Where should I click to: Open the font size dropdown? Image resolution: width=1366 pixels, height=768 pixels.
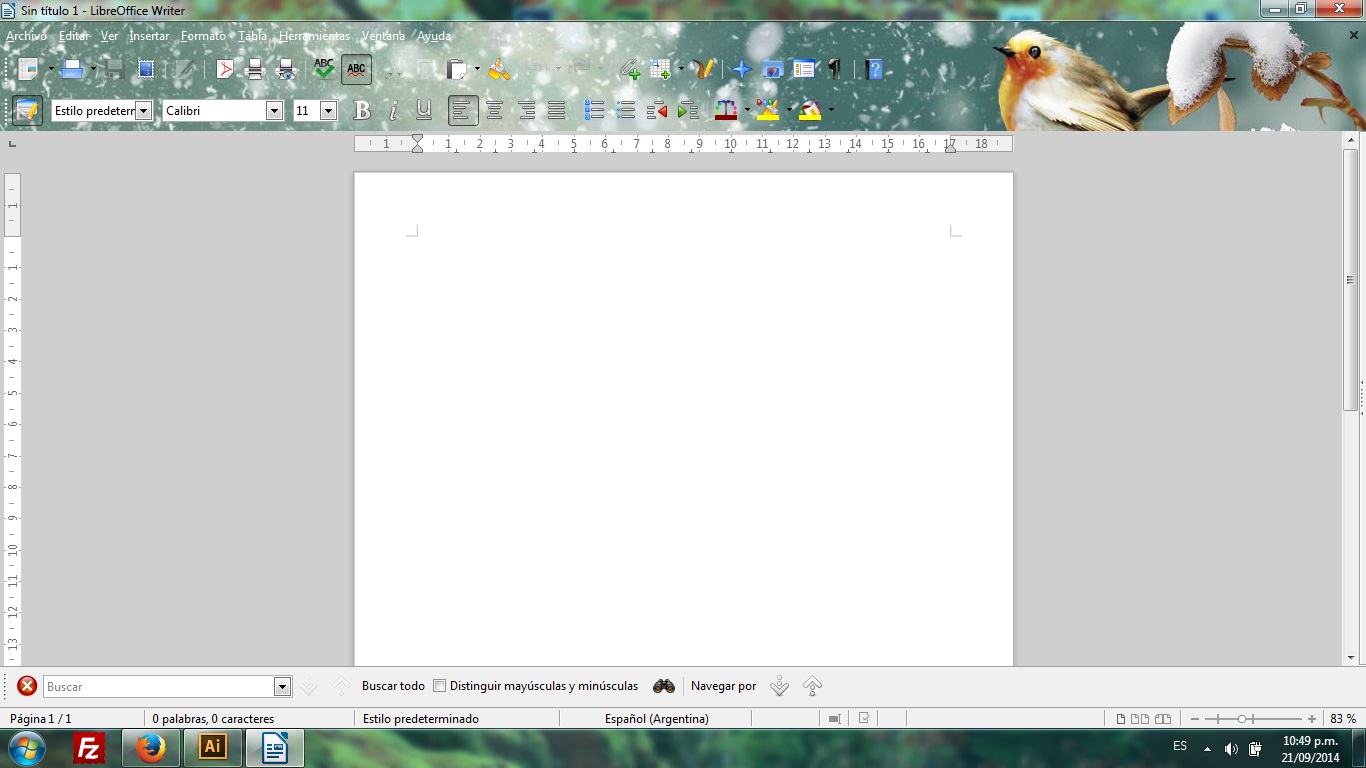pos(328,110)
